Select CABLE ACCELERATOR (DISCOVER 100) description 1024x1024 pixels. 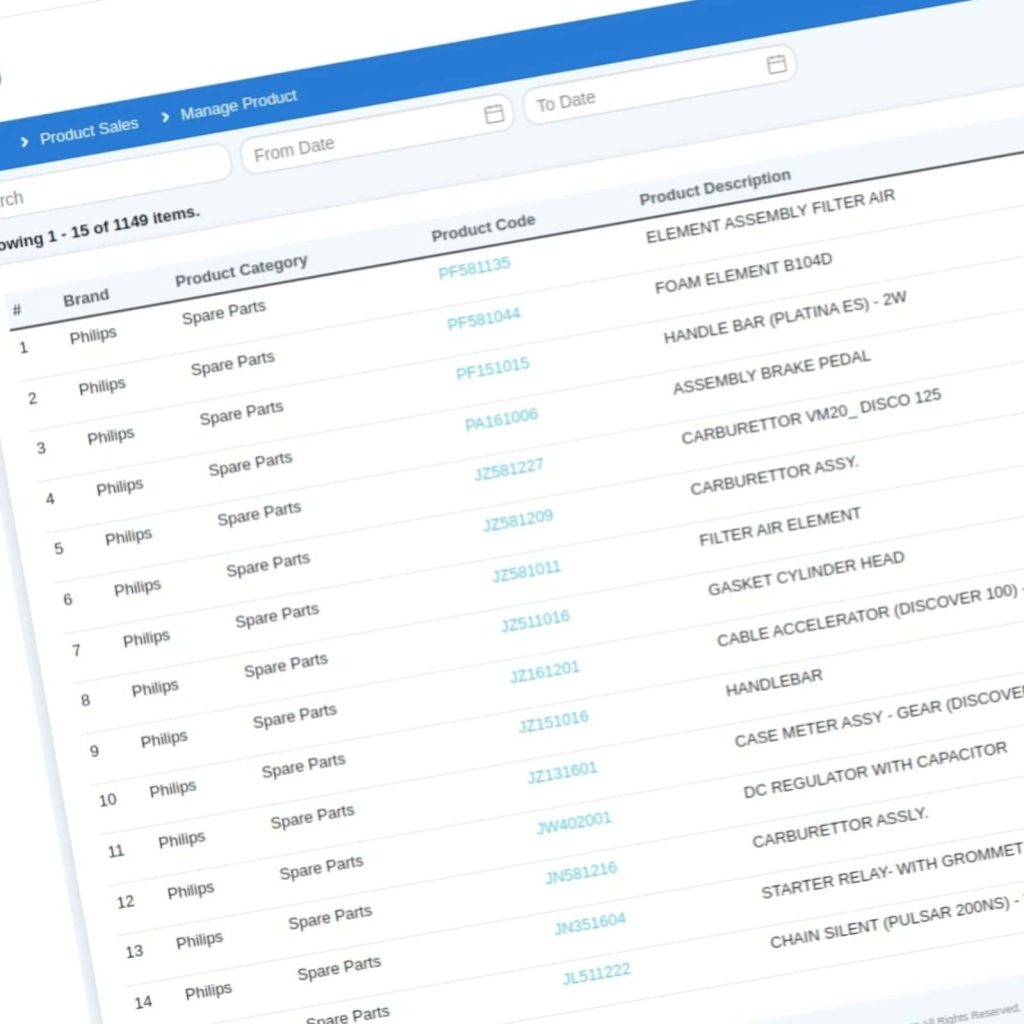point(867,615)
